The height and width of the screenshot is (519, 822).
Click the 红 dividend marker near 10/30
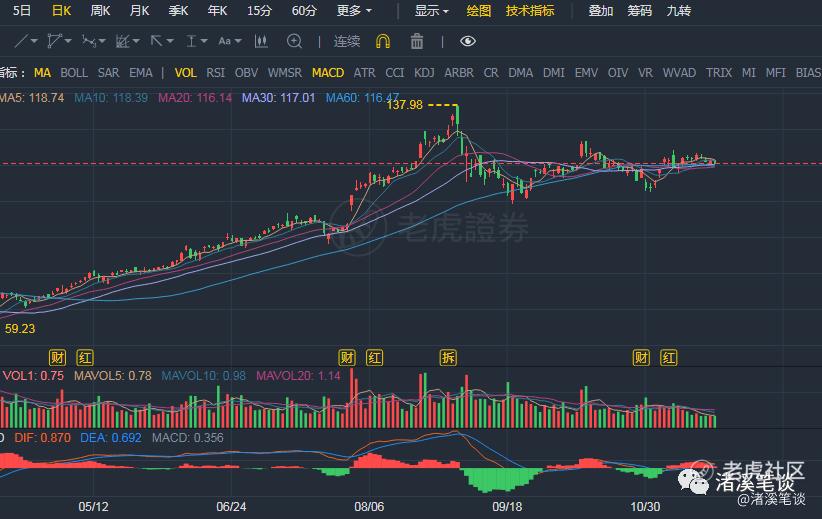[668, 358]
